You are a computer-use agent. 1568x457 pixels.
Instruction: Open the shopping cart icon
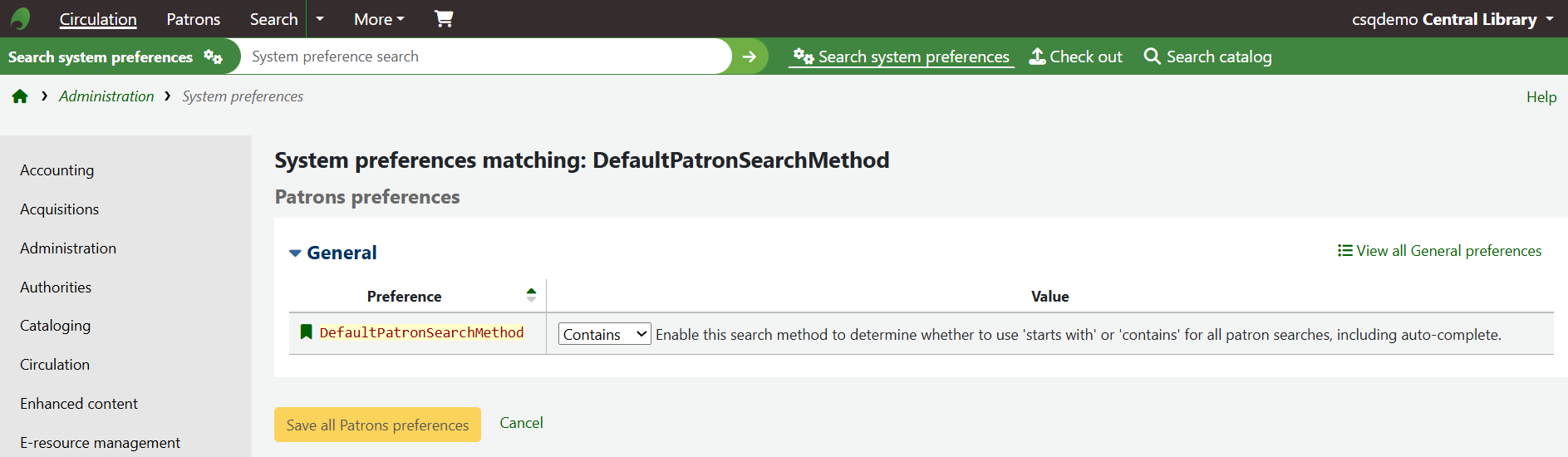tap(444, 18)
